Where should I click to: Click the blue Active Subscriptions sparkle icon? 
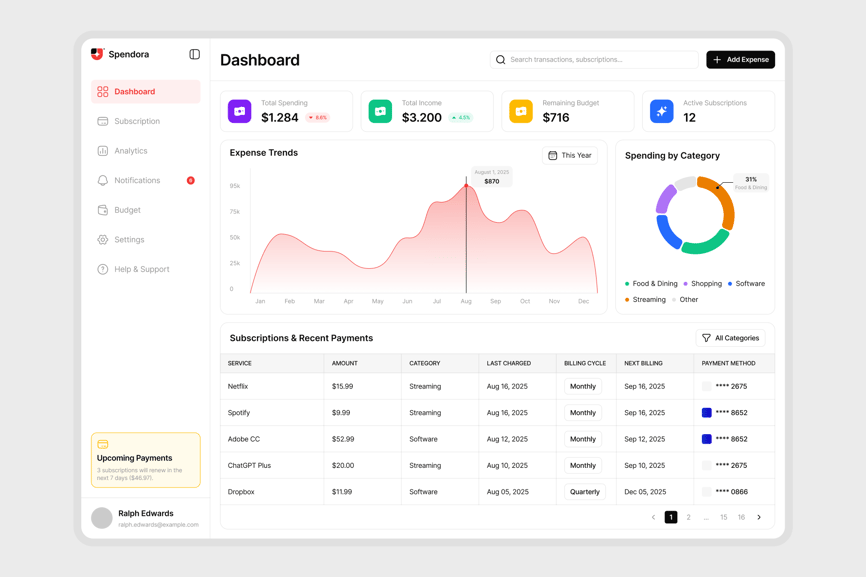click(x=662, y=112)
